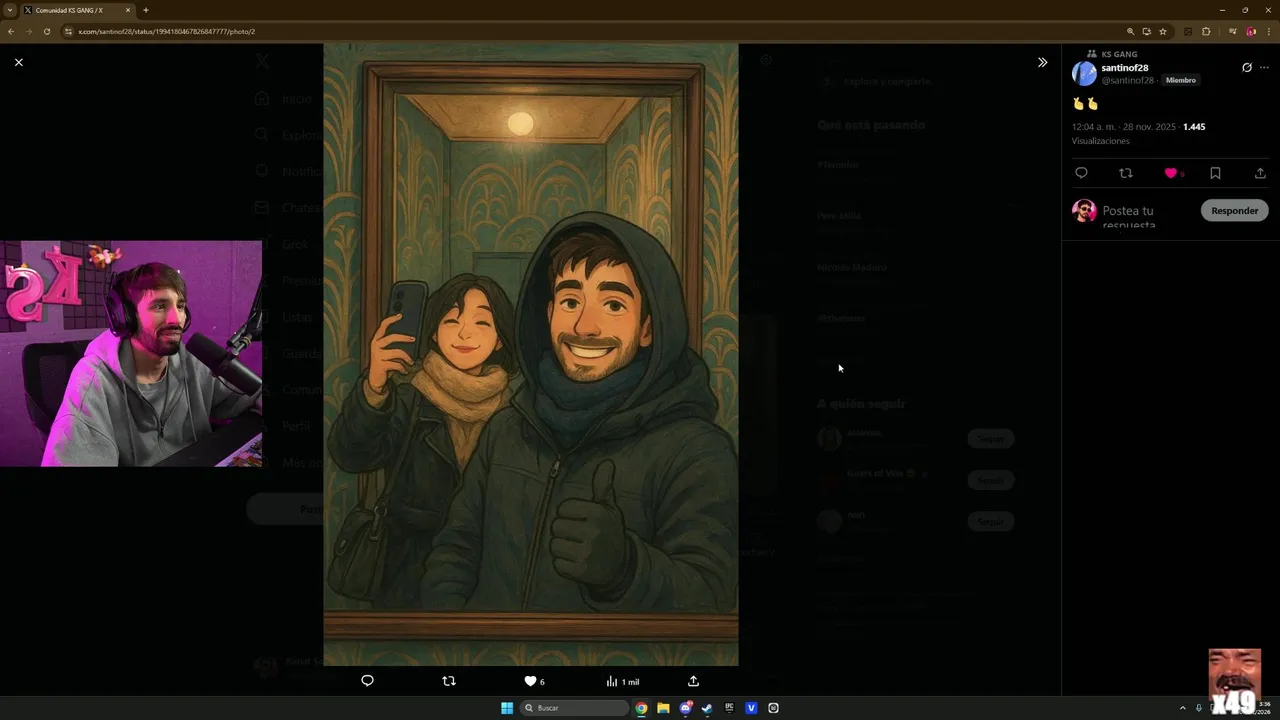
Task: Open File Explorer from taskbar
Action: point(663,708)
